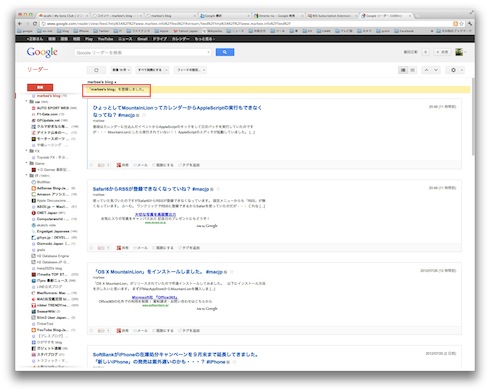Select marbee's blog feed in sidebar

click(50, 96)
